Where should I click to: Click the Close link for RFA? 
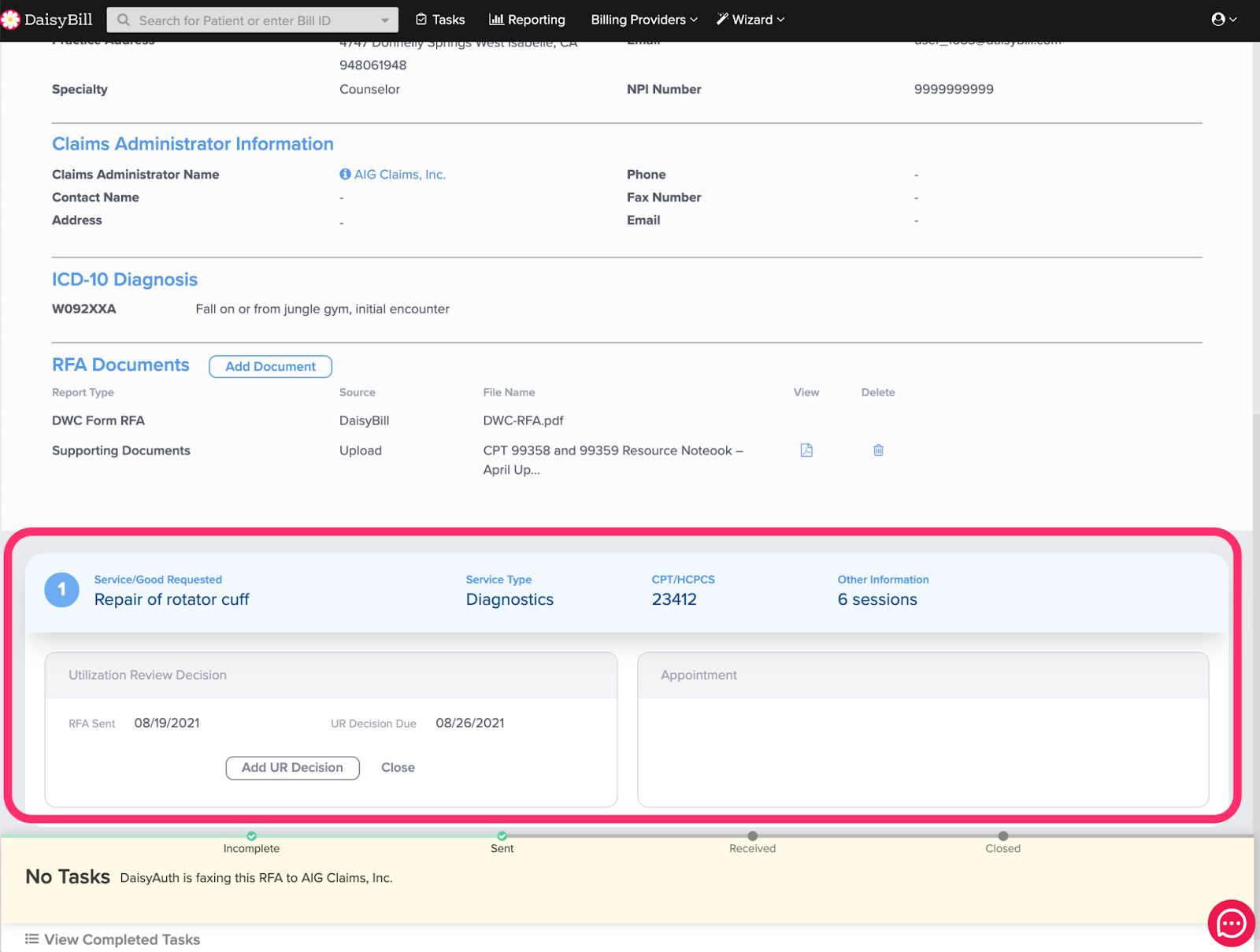coord(398,768)
